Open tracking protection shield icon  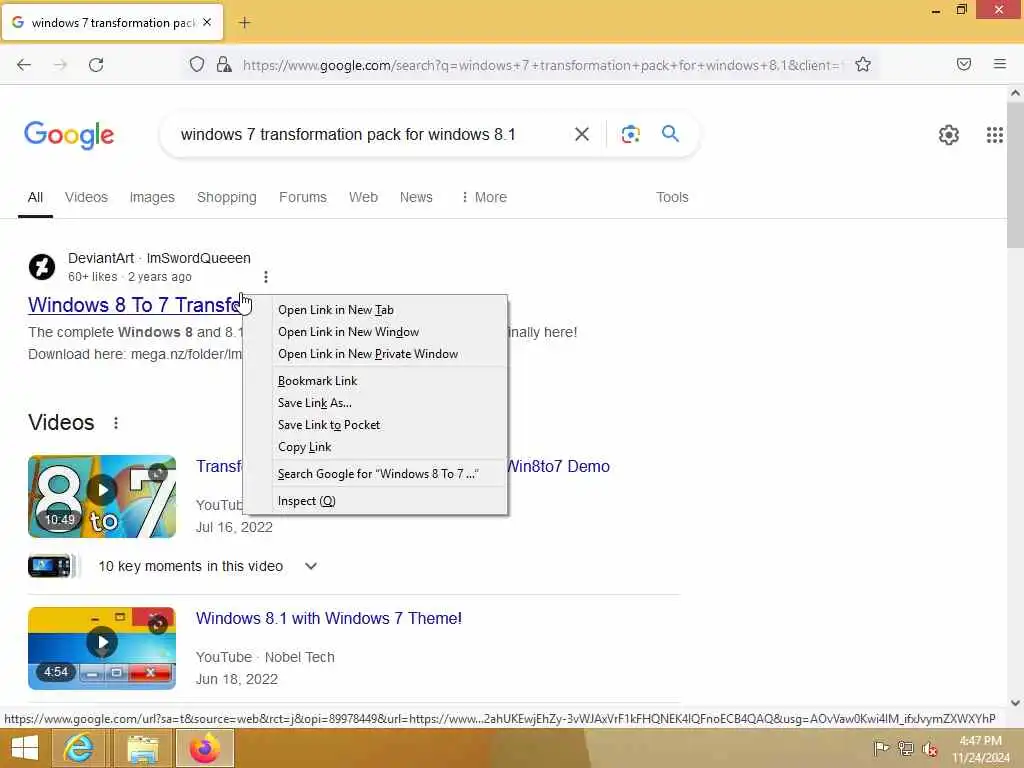[197, 64]
